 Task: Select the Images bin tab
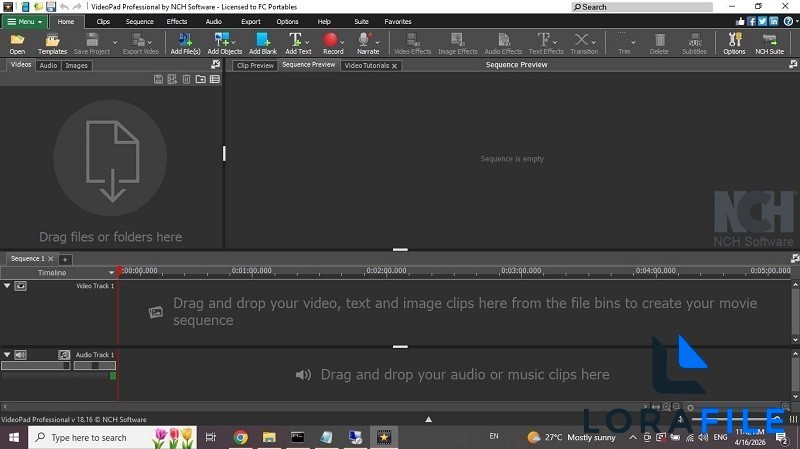coord(77,65)
